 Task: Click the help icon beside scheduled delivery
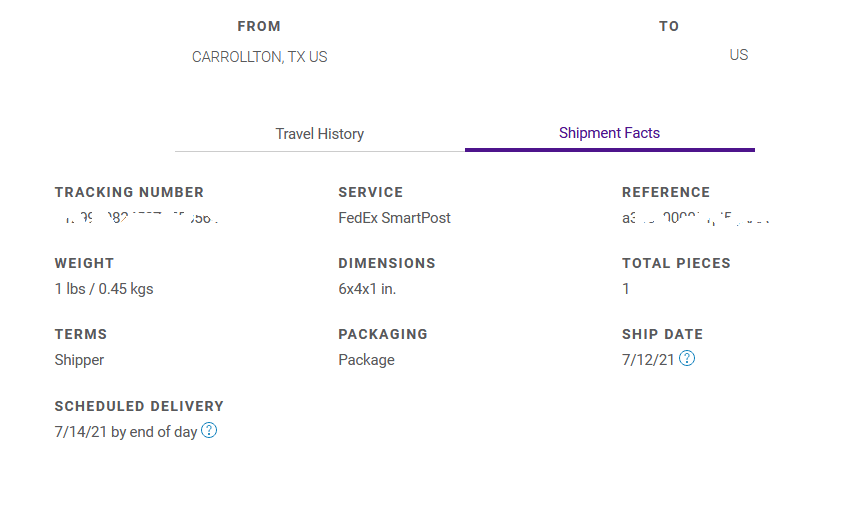tap(209, 431)
